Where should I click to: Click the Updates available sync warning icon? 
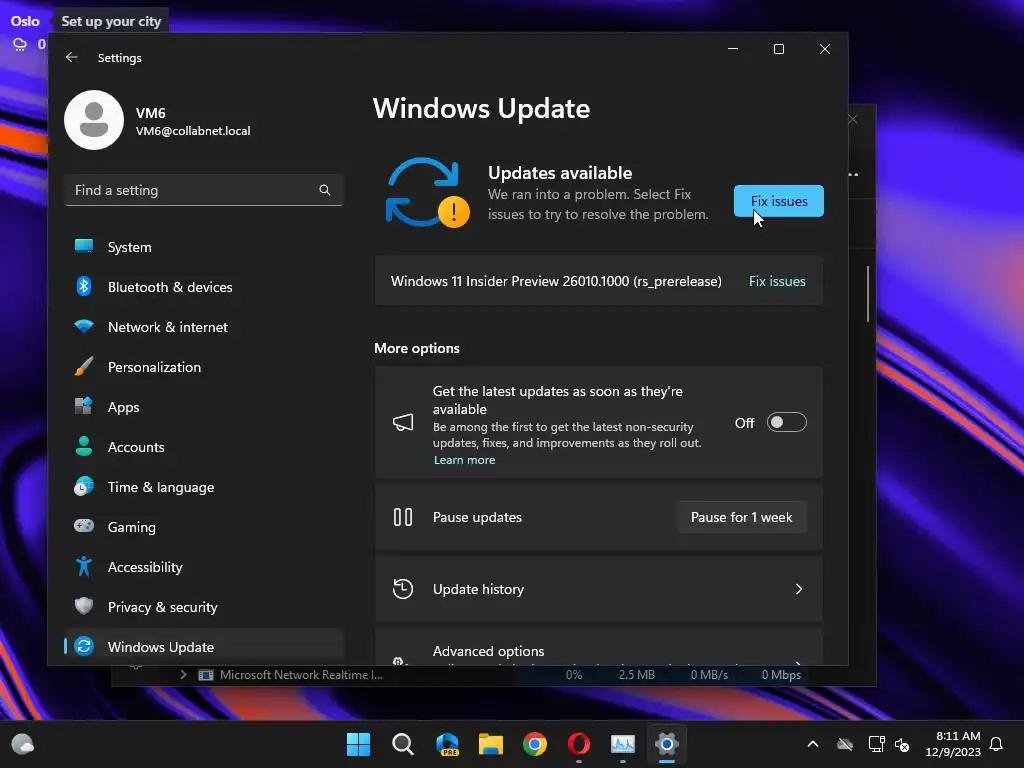click(x=427, y=193)
